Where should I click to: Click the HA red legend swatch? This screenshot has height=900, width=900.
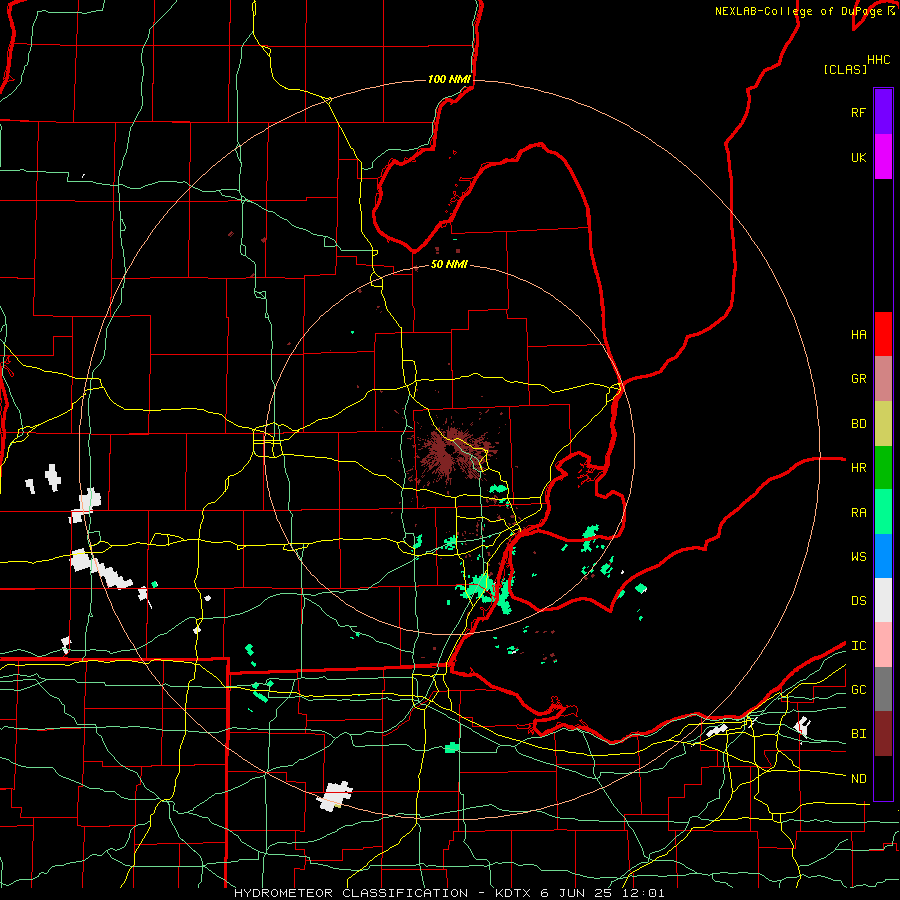click(883, 334)
